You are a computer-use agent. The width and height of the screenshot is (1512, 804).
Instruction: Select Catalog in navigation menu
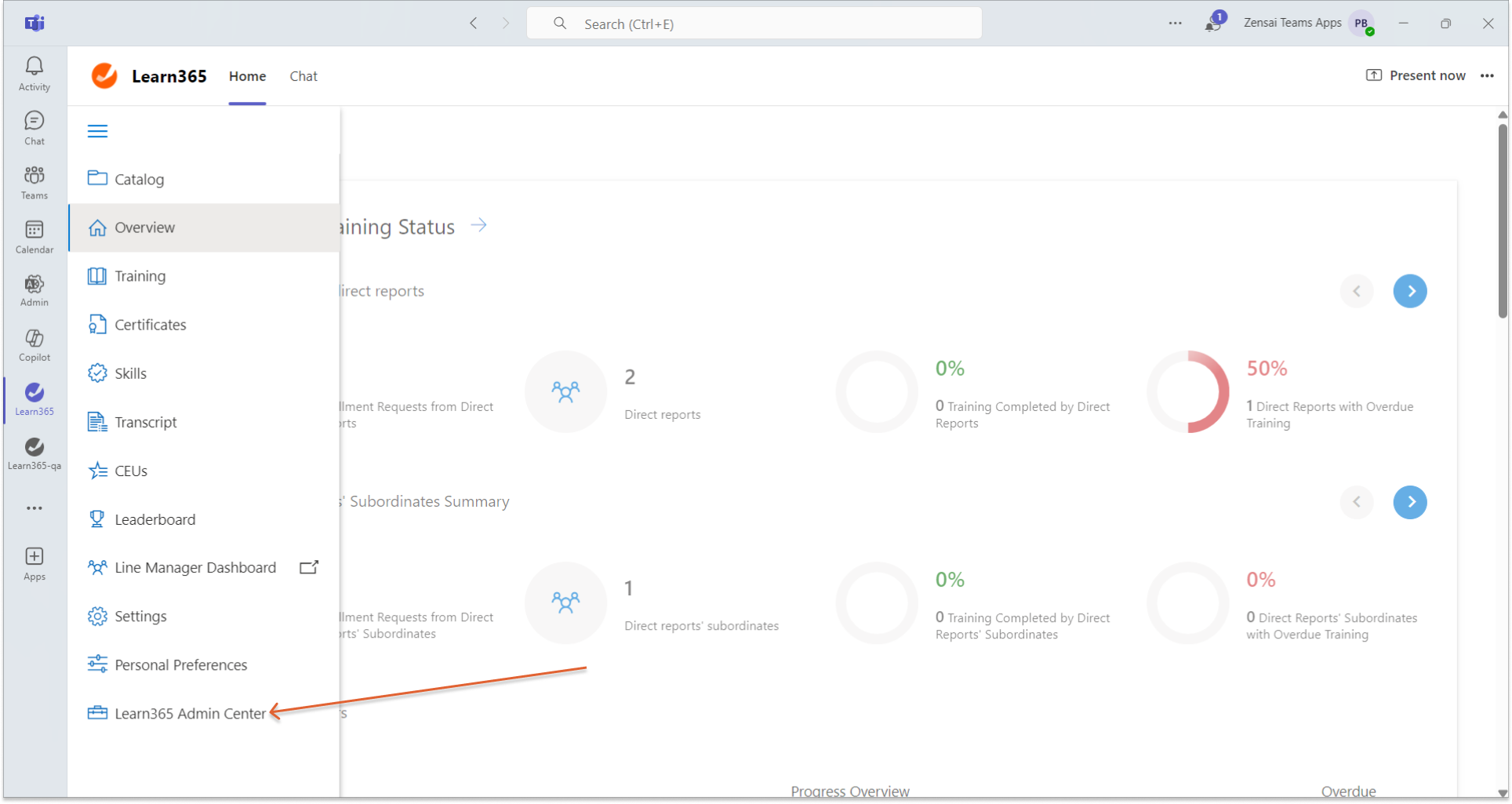(x=139, y=180)
